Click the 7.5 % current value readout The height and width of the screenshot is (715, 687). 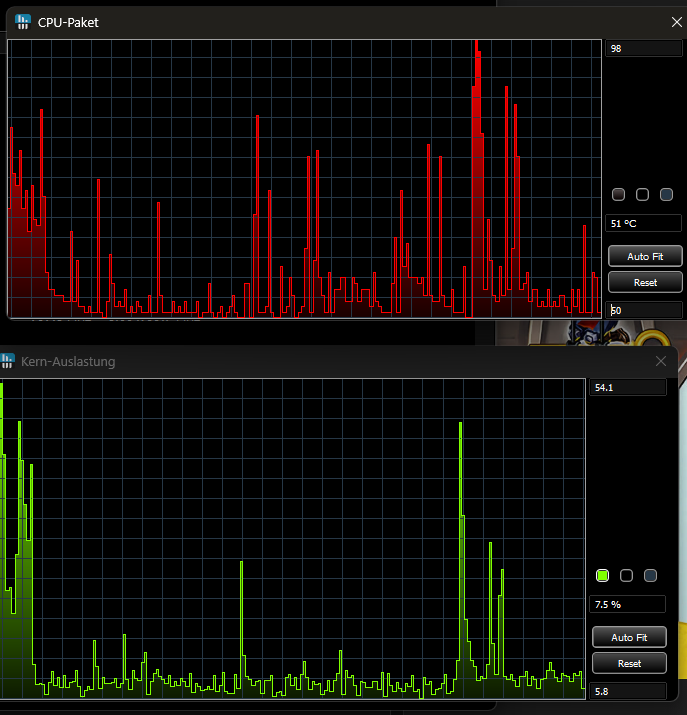tap(628, 604)
